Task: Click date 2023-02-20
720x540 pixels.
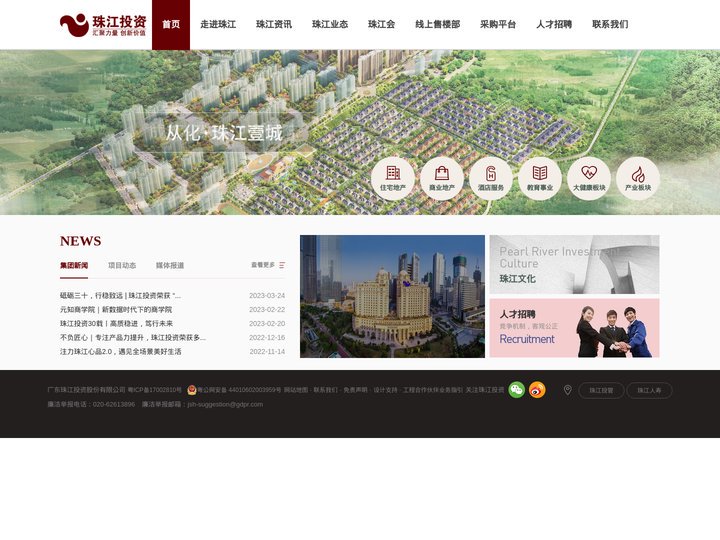Action: pyautogui.click(x=267, y=323)
